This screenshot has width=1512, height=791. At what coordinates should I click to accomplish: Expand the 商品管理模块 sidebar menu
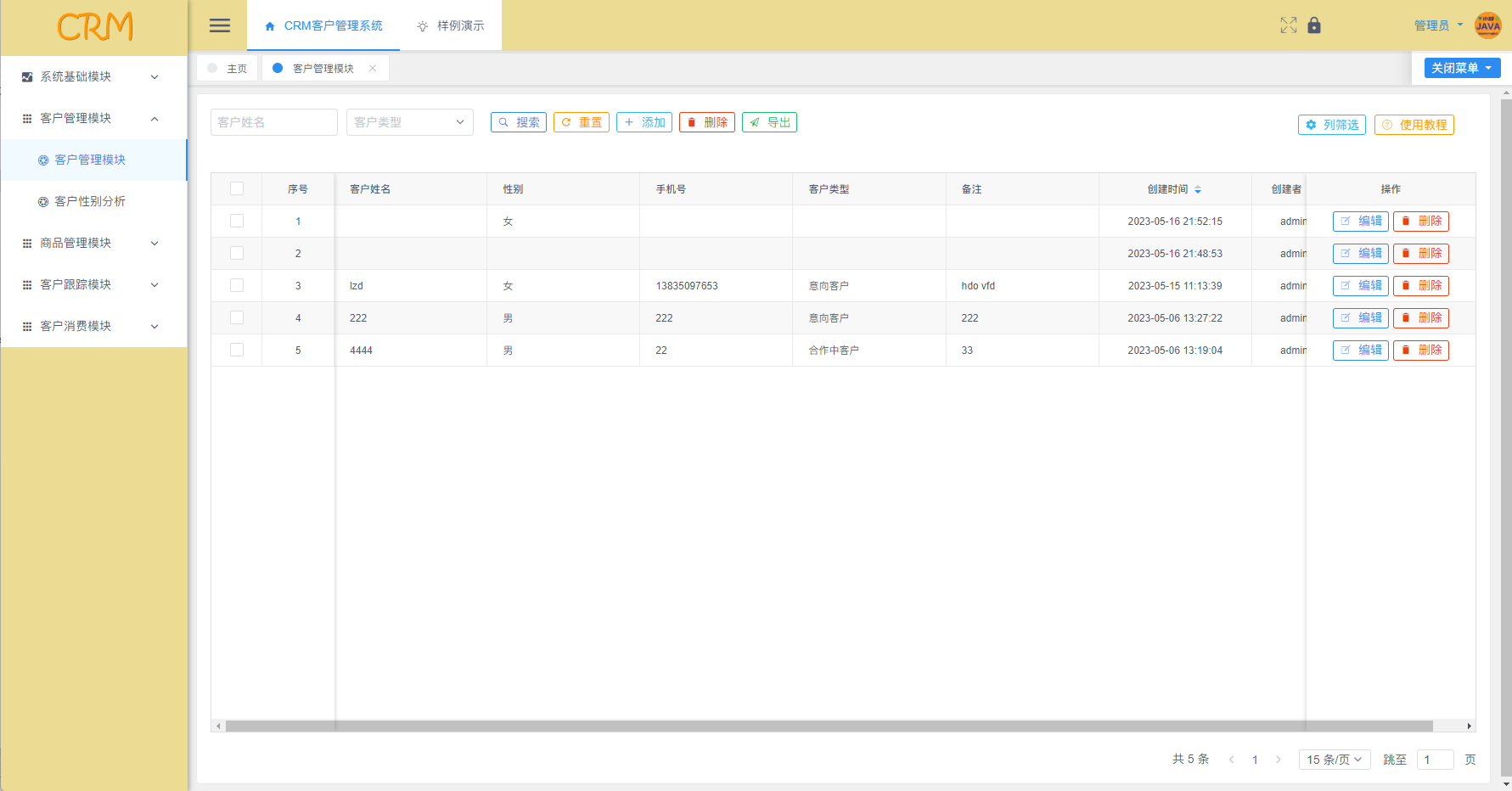[93, 244]
